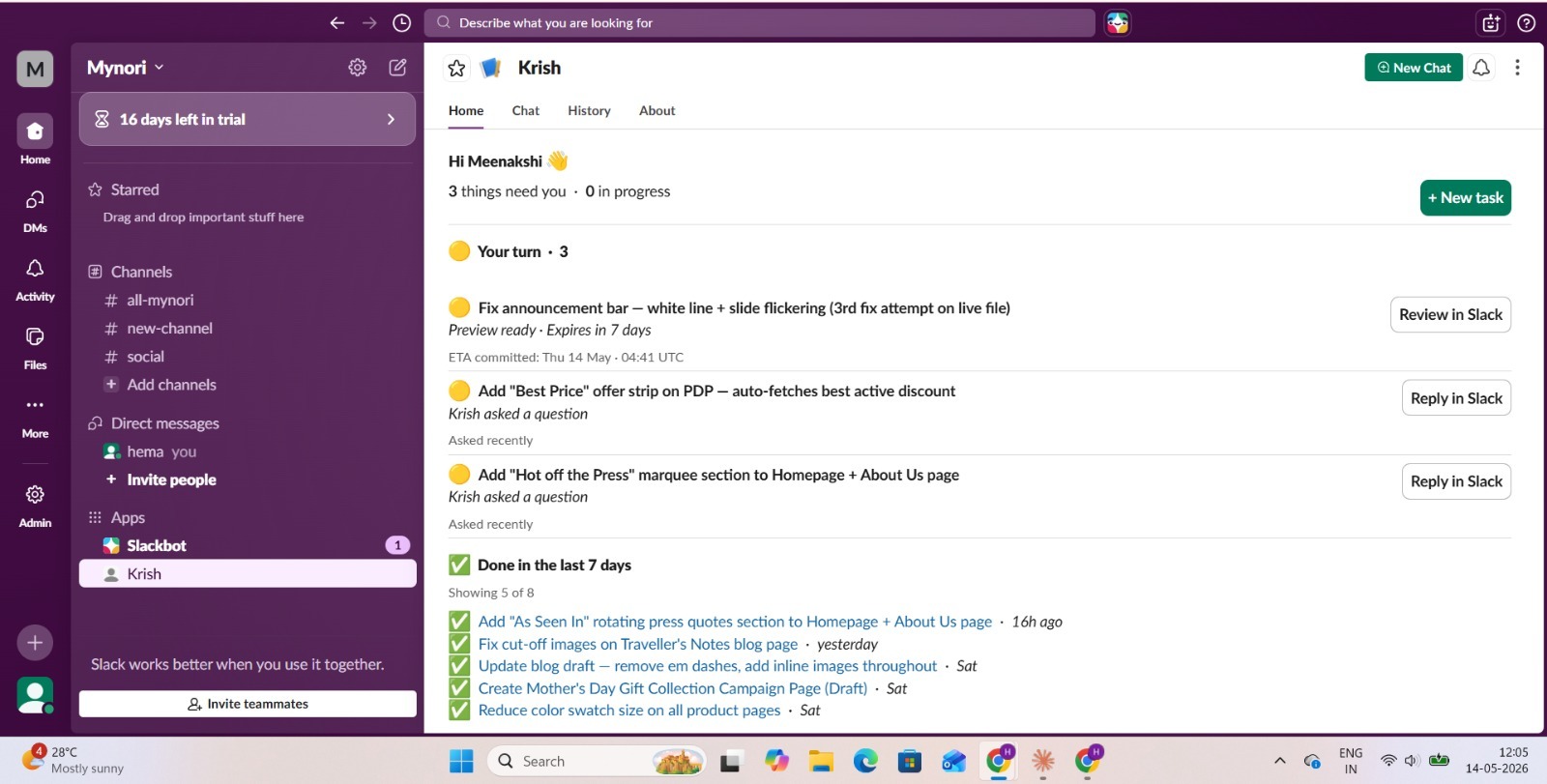The width and height of the screenshot is (1547, 784).
Task: Click the Slack search field
Action: tap(759, 23)
